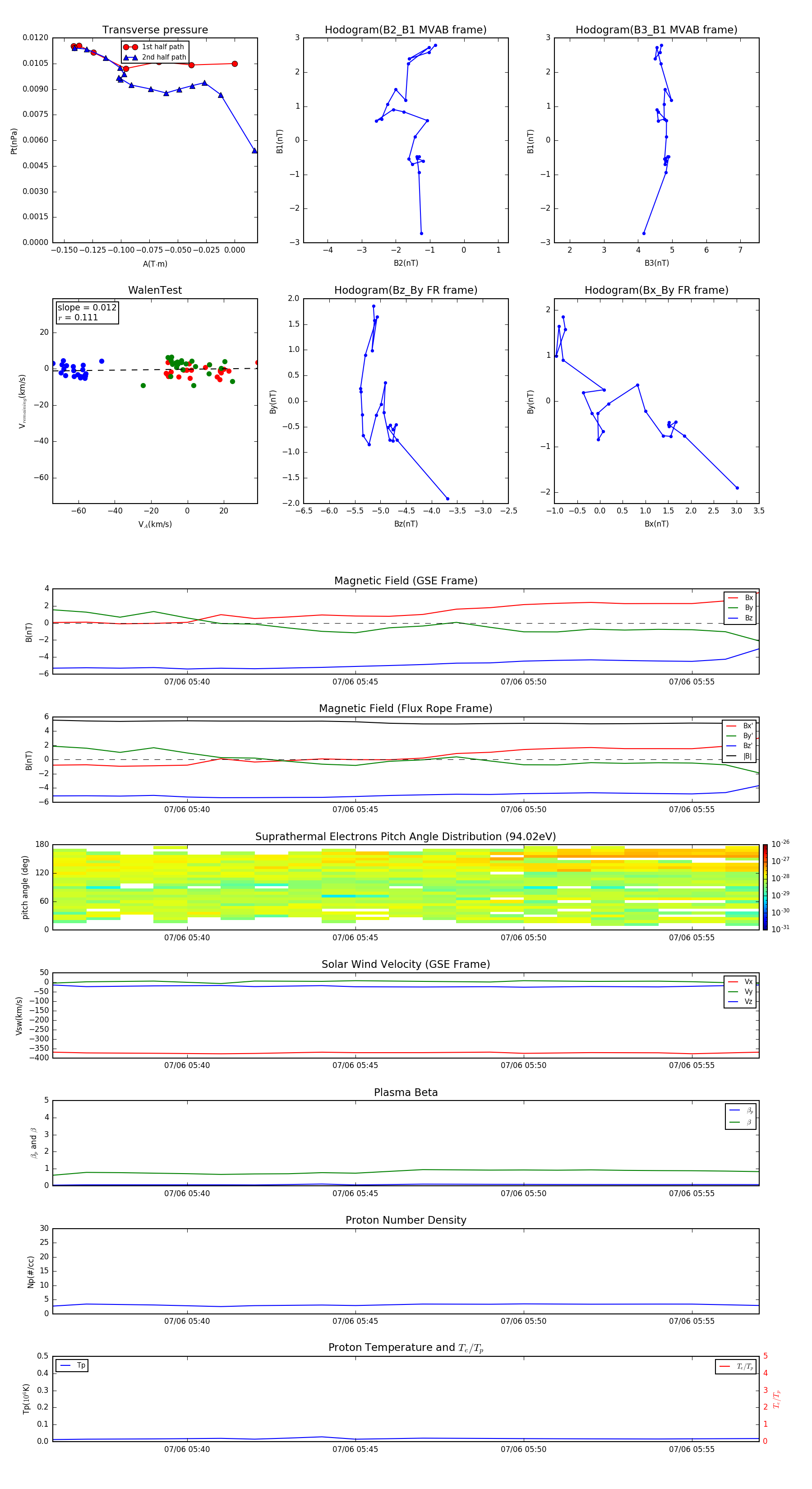Image resolution: width=812 pixels, height=1489 pixels.
Task: Click the 'Hodogram(B3_B1 MVAB frame)' title
Action: coord(656,29)
